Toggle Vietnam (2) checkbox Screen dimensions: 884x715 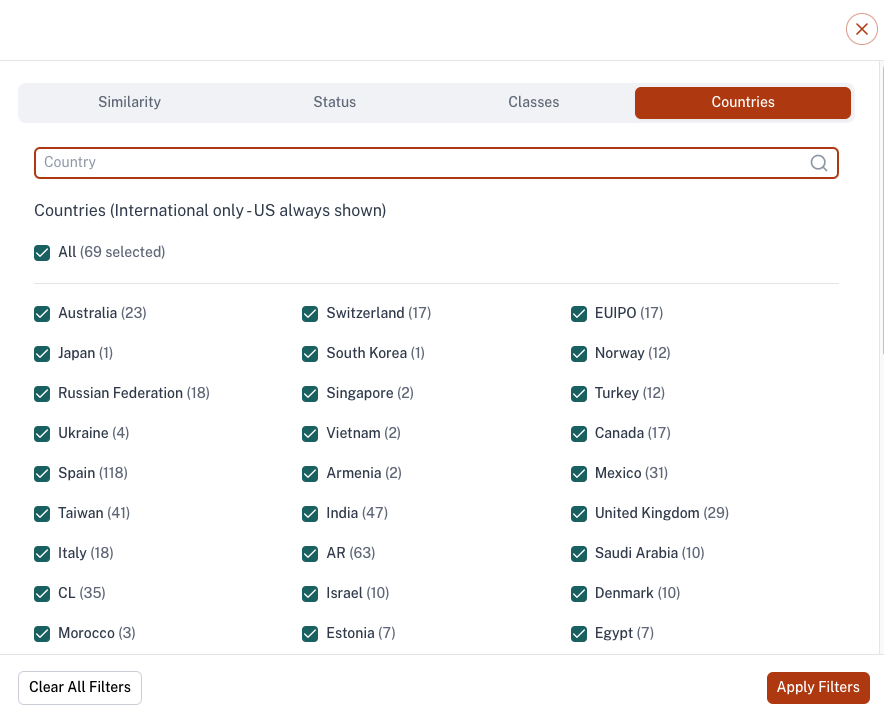(310, 434)
